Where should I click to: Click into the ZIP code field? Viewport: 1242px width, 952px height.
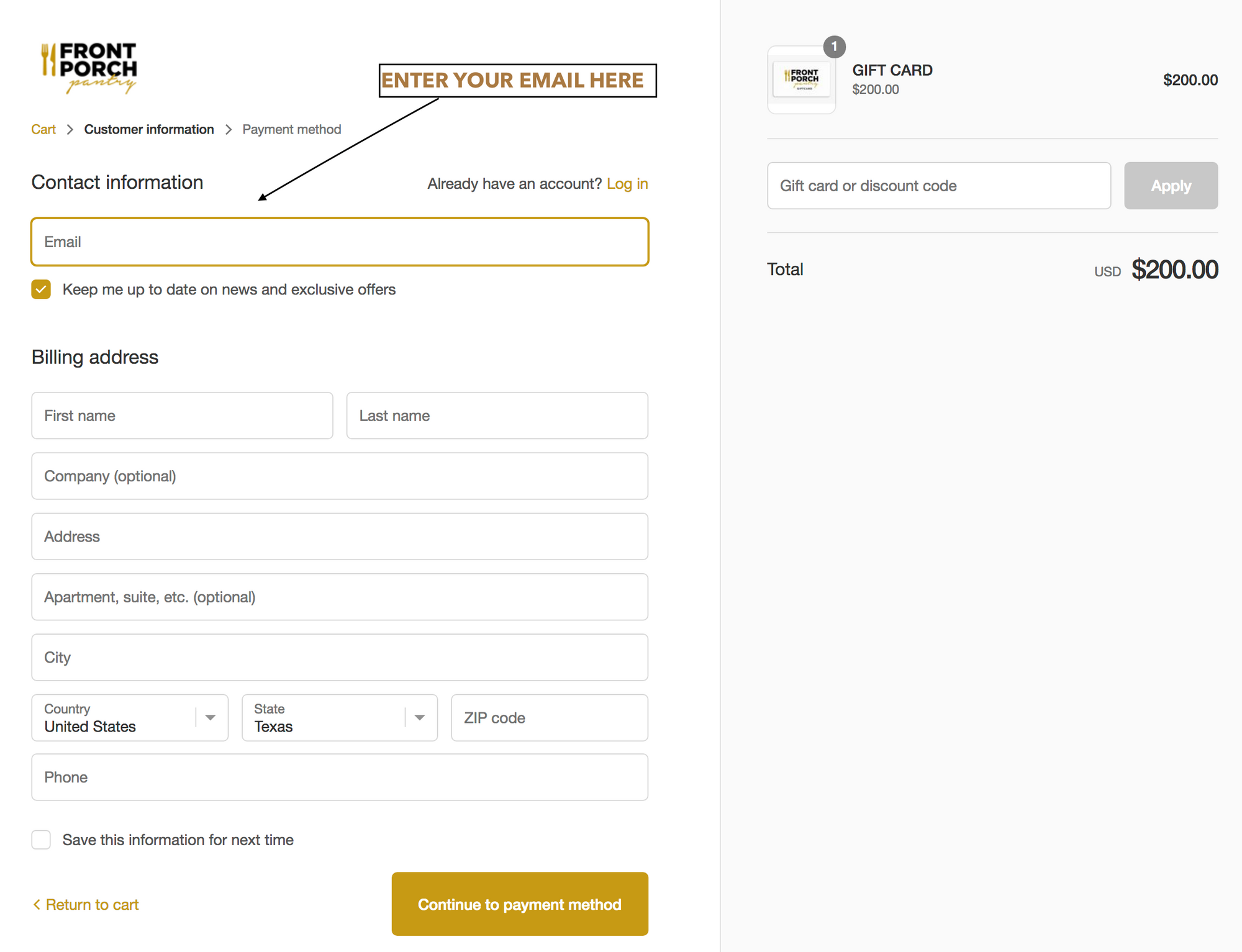[549, 718]
